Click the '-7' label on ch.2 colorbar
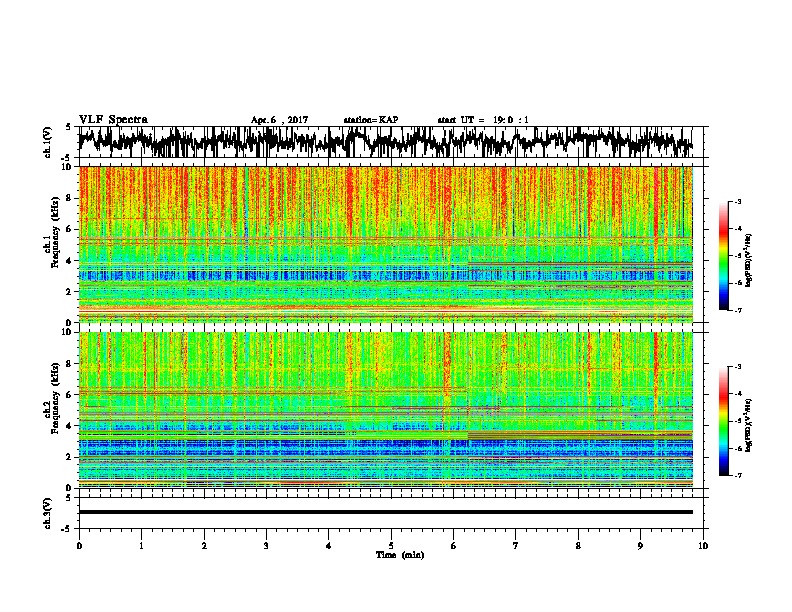This screenshot has height=612, width=792. [737, 475]
